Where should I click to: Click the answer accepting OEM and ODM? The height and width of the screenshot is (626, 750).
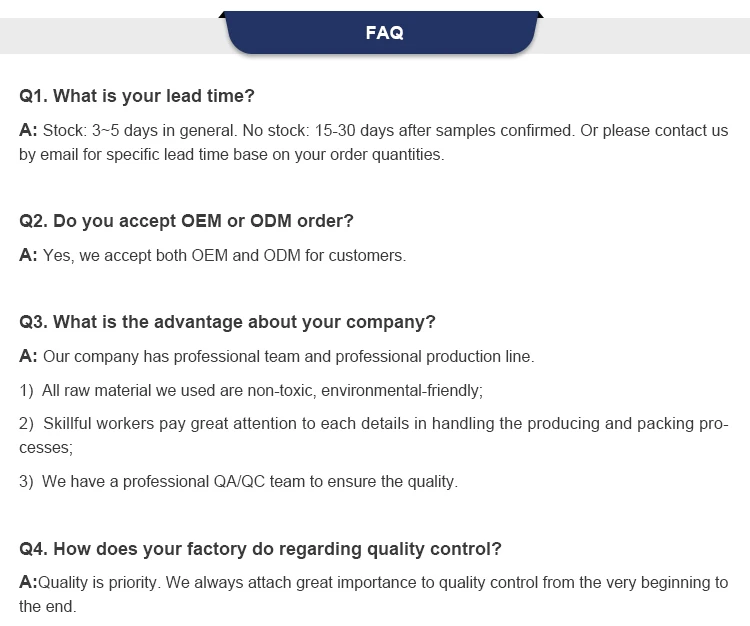(x=212, y=255)
